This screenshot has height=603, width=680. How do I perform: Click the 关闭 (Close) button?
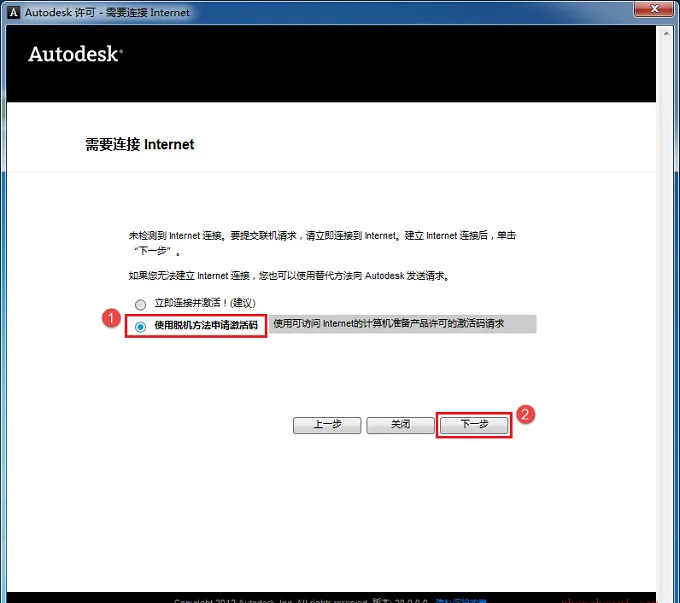pyautogui.click(x=400, y=425)
